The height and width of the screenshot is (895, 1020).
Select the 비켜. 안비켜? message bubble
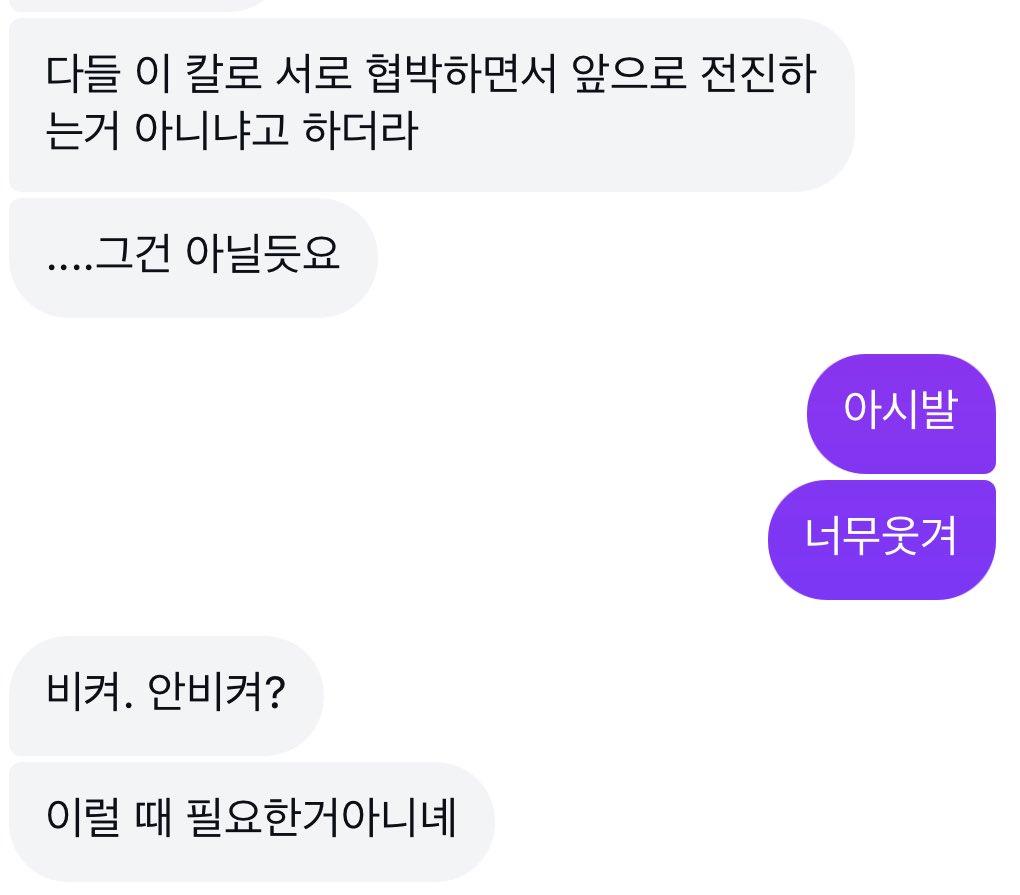click(166, 694)
